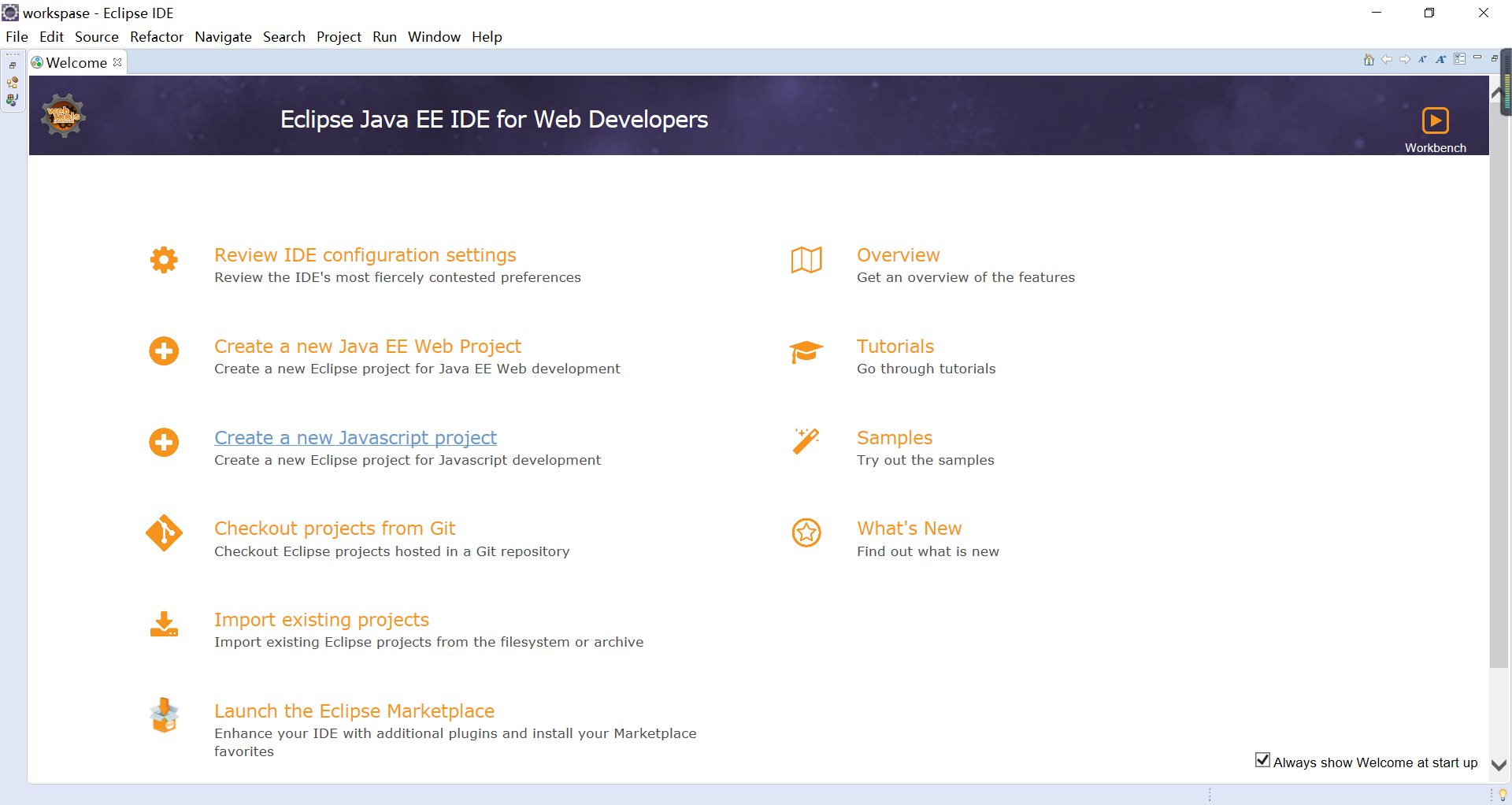Click the restore icon in left trim stack

13,65
